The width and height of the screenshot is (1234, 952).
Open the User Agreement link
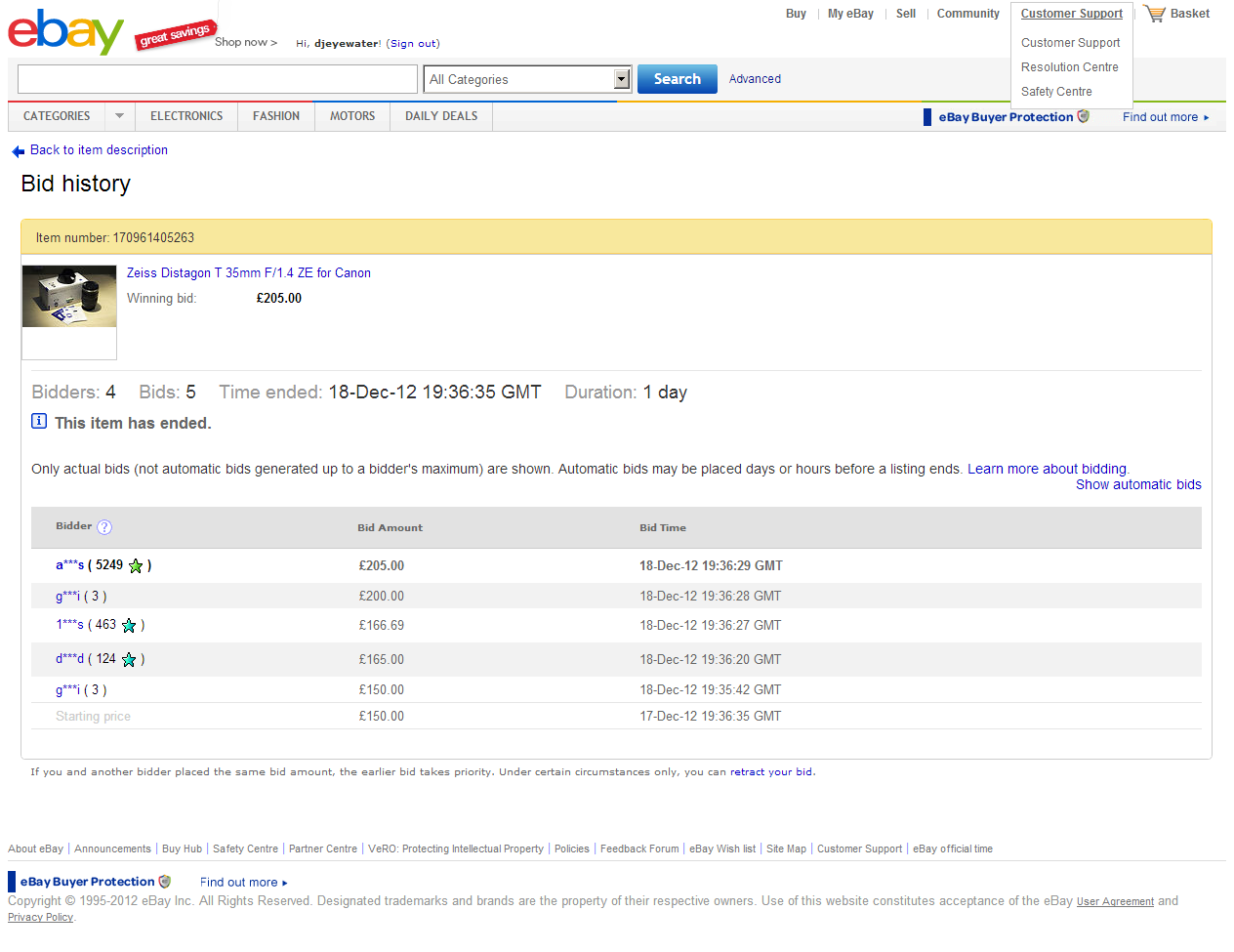point(1115,902)
